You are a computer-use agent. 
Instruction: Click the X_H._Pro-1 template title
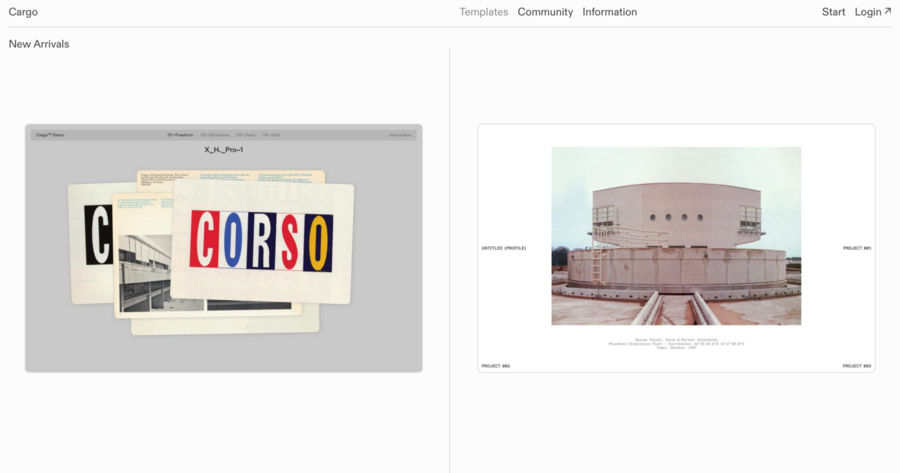coord(224,150)
